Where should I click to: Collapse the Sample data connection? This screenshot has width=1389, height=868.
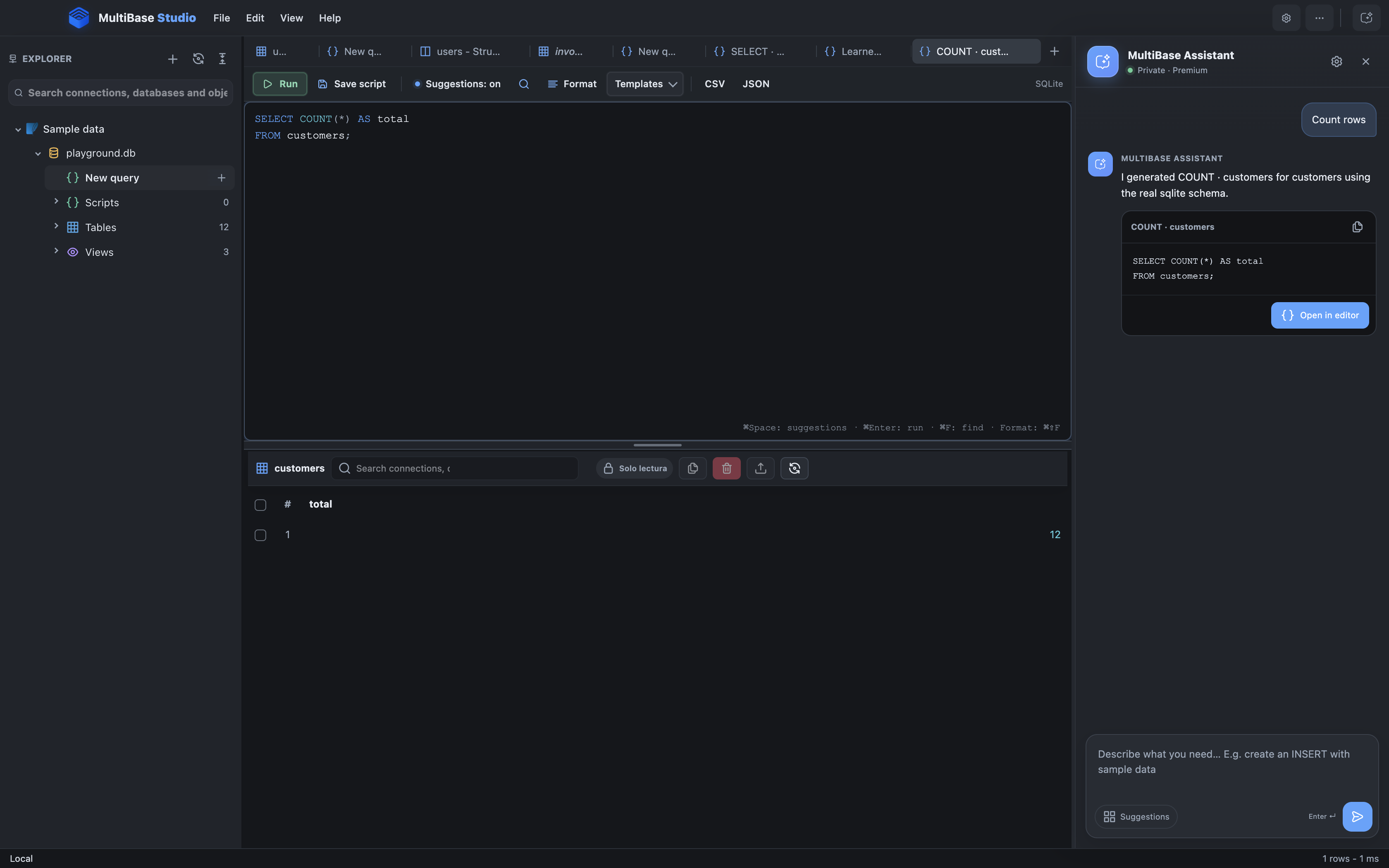point(18,130)
